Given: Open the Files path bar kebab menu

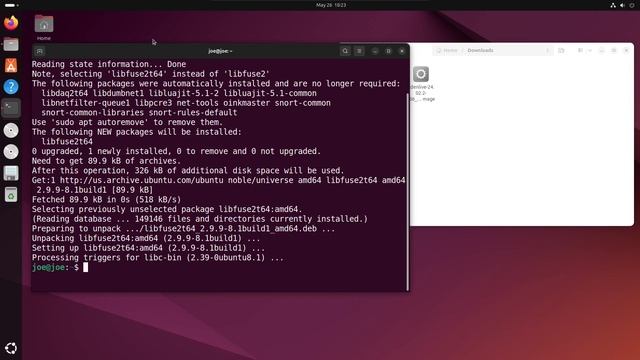Looking at the screenshot, I should [x=547, y=51].
